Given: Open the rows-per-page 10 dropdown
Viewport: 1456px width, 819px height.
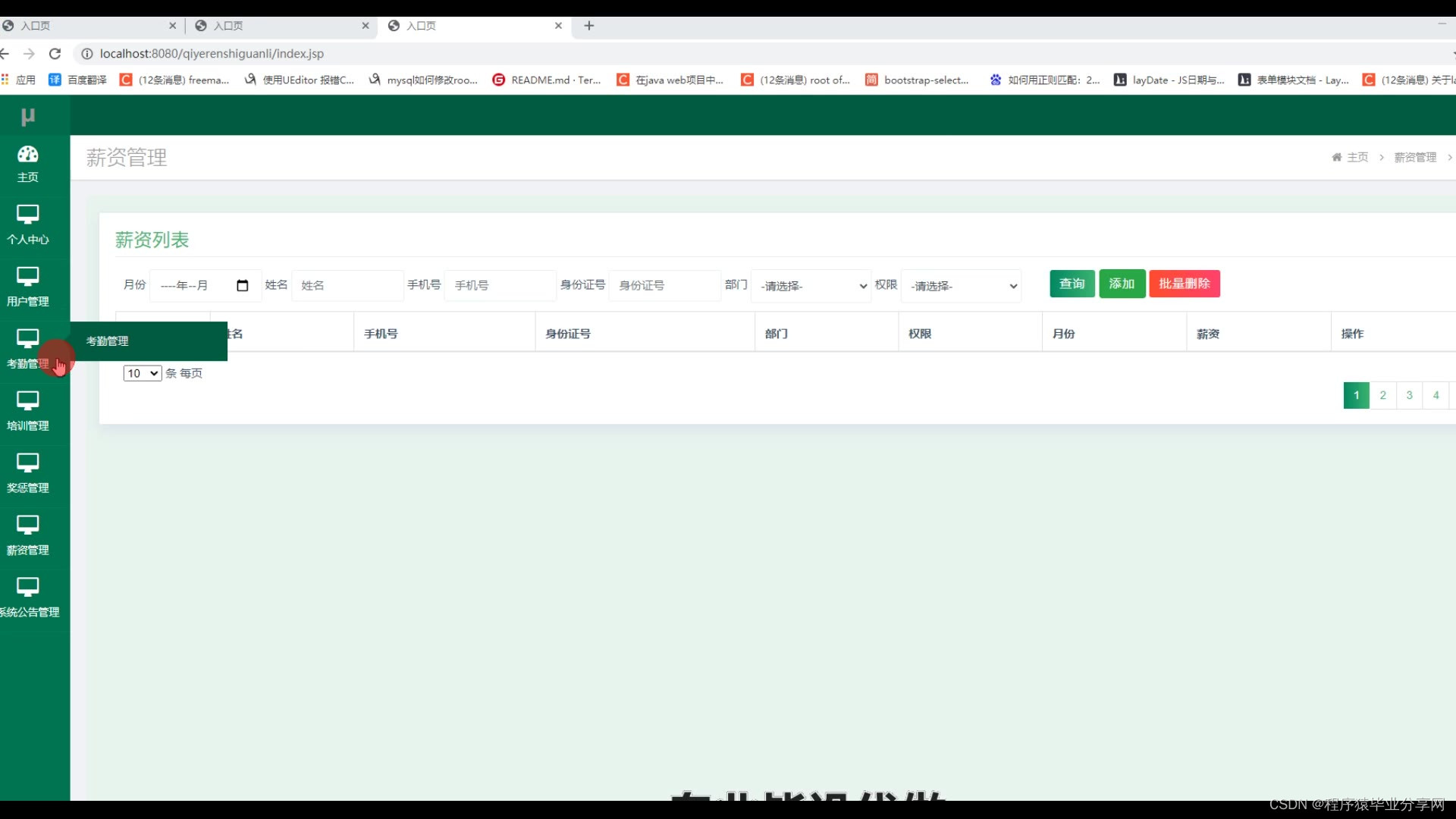Looking at the screenshot, I should [x=143, y=373].
